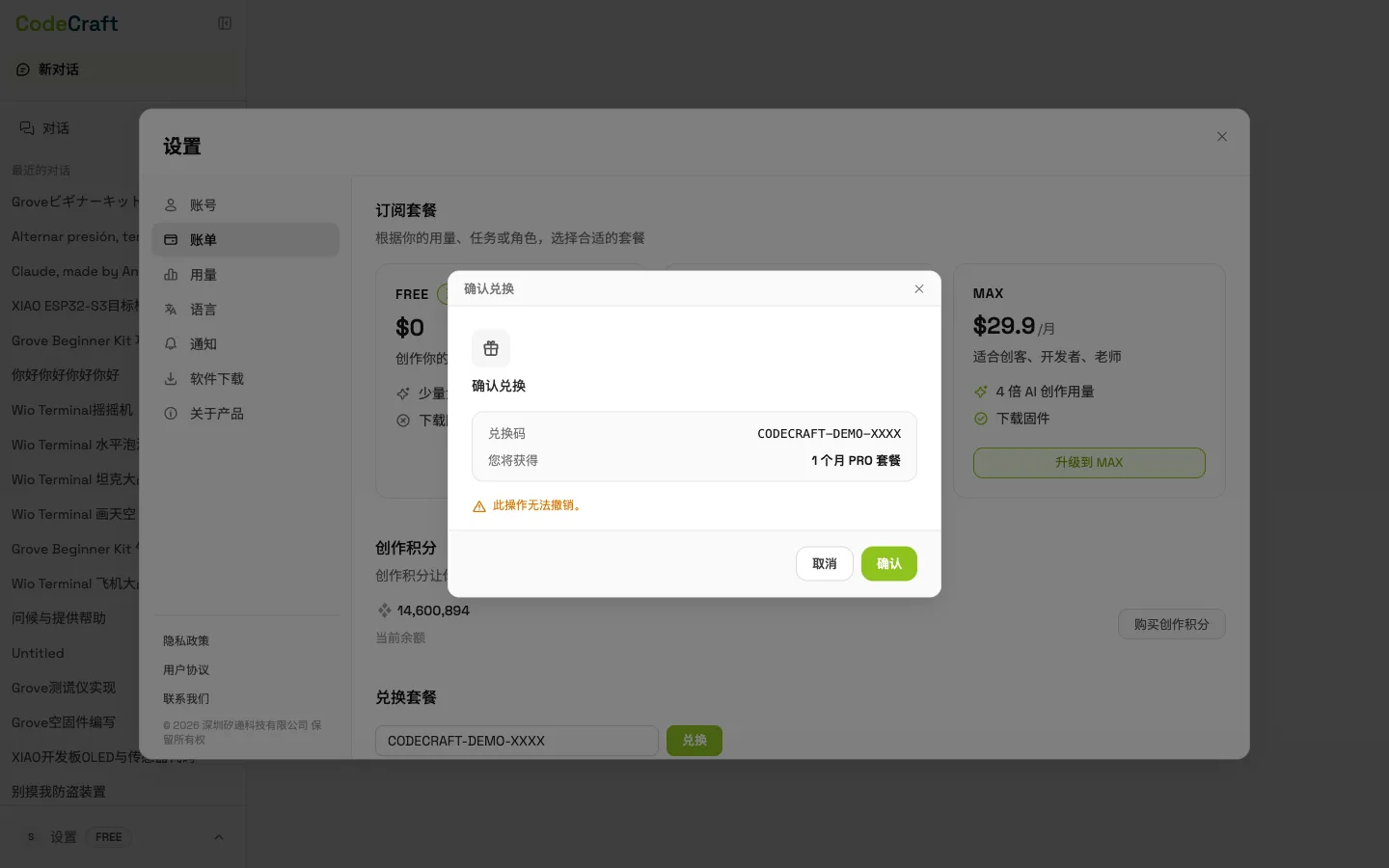Open the 关于产品 about tab

coord(245,414)
